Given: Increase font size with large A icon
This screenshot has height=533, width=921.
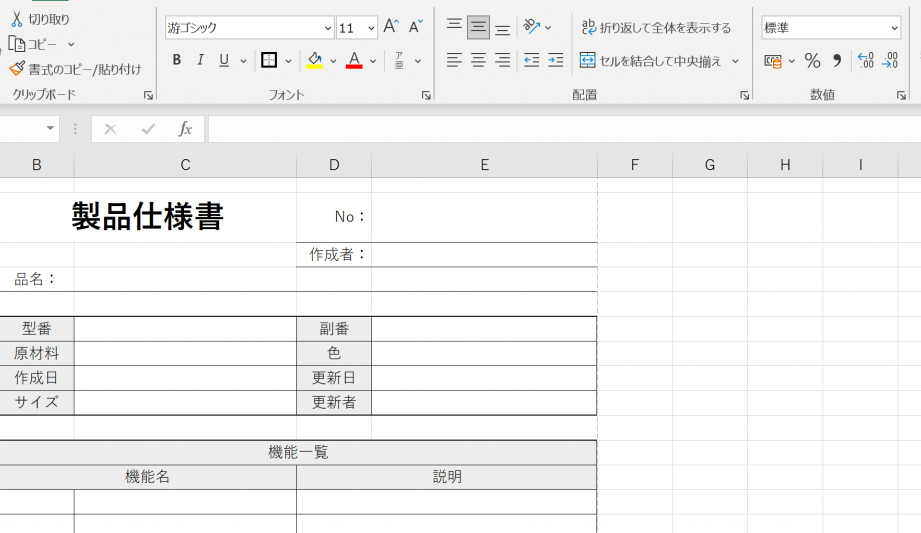Looking at the screenshot, I should click(391, 26).
